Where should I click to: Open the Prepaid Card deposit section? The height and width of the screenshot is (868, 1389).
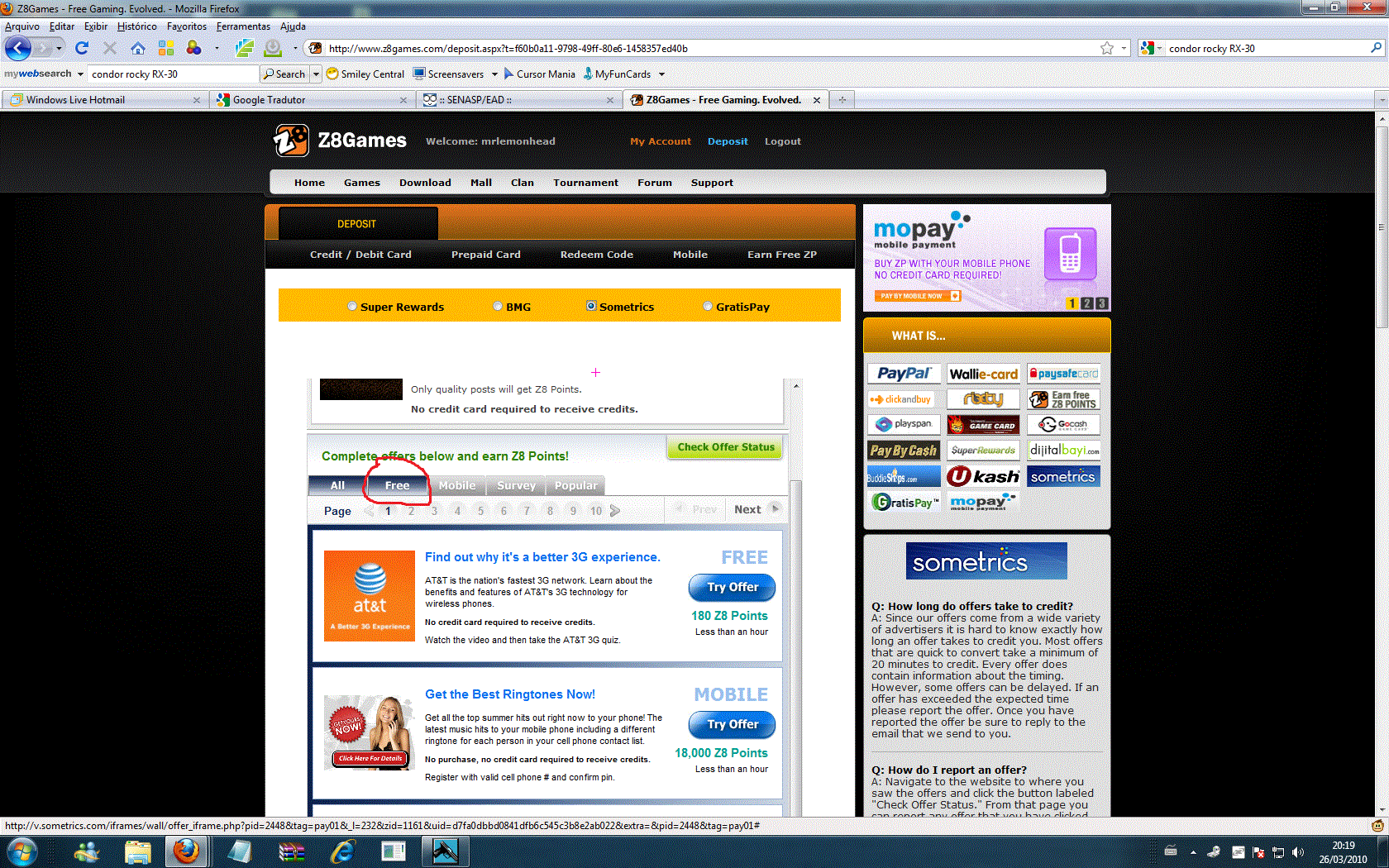pyautogui.click(x=486, y=255)
